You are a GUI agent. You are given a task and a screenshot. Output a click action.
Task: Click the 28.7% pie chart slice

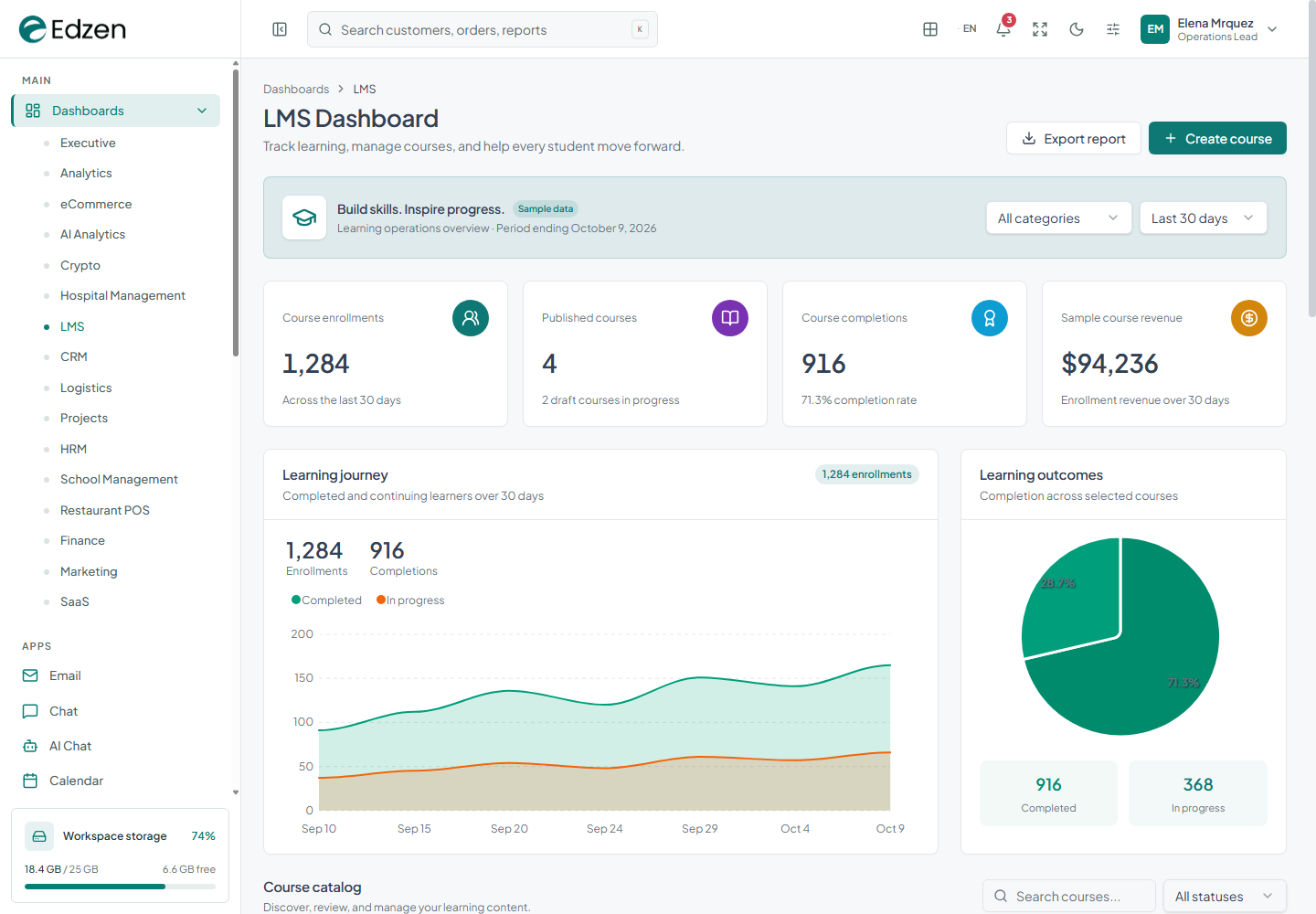(1078, 599)
